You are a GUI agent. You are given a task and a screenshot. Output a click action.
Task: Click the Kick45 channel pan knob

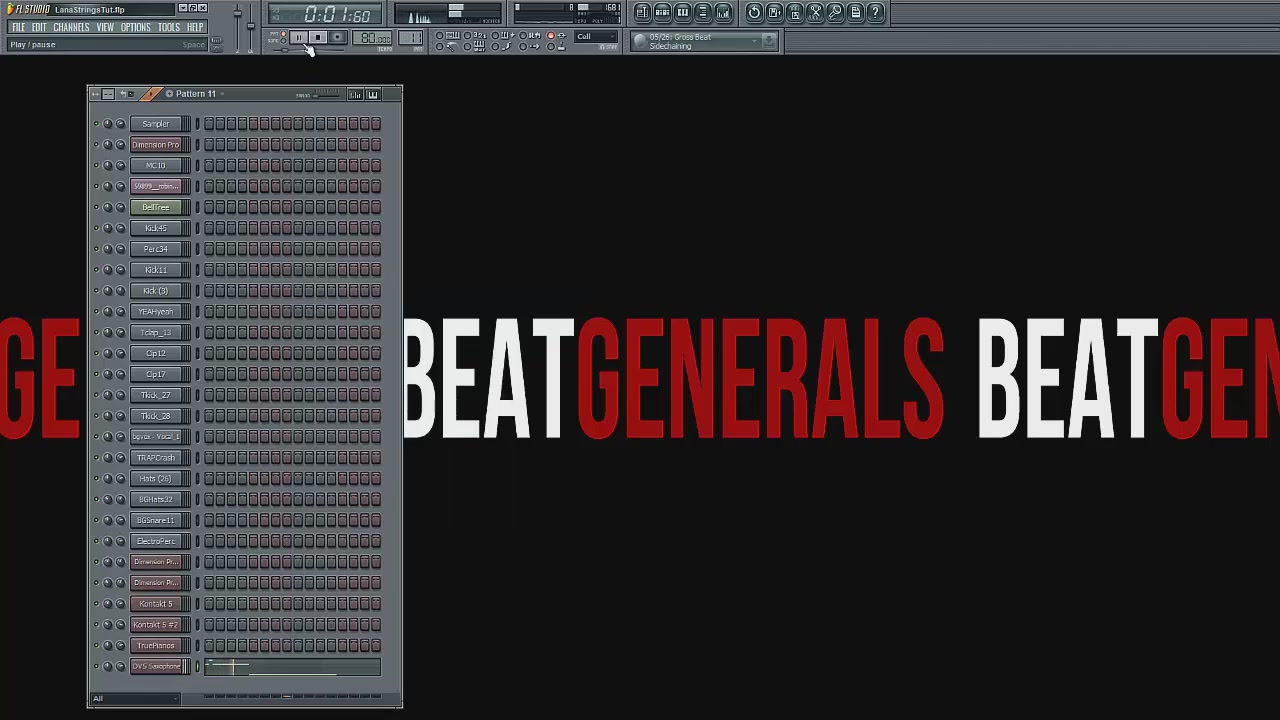[109, 228]
